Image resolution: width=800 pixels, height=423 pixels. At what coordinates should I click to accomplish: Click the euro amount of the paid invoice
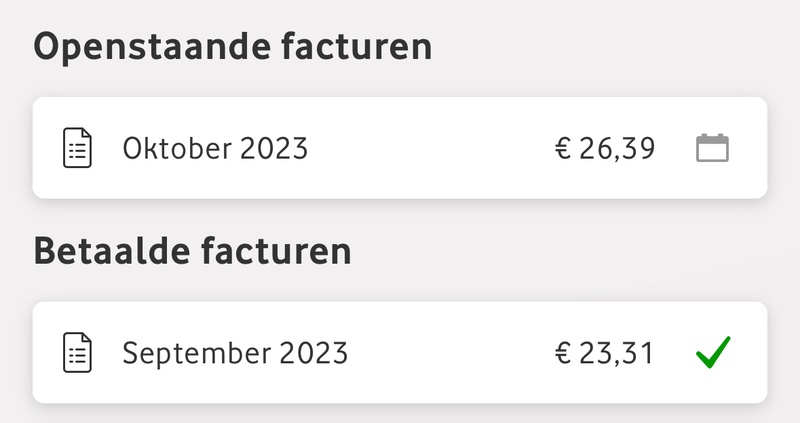[x=604, y=353]
